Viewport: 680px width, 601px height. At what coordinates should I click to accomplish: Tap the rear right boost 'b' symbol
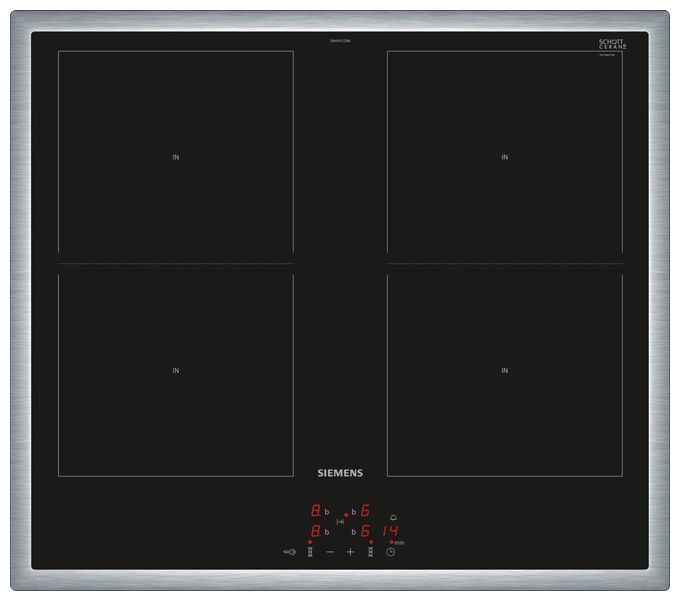point(353,512)
